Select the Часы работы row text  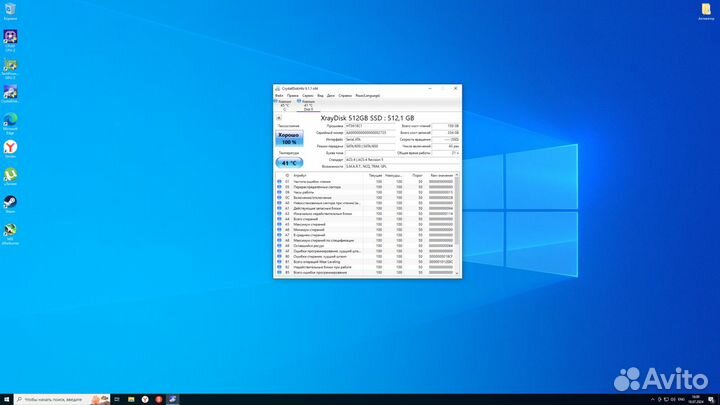coord(304,192)
